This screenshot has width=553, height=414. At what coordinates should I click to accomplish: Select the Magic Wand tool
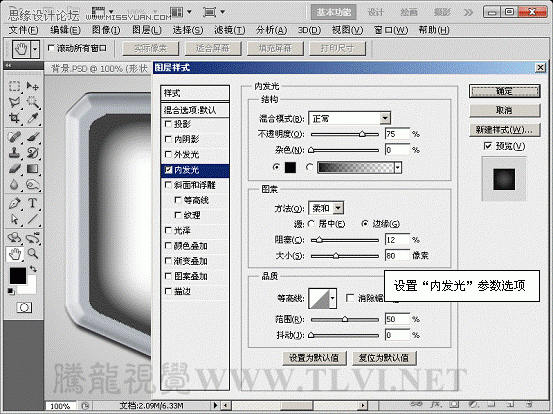pos(32,102)
